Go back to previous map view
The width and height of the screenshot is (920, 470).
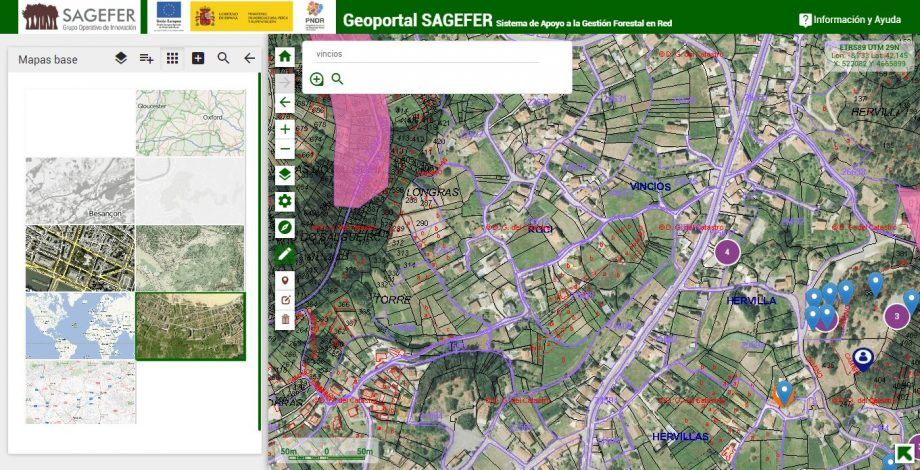tap(285, 102)
